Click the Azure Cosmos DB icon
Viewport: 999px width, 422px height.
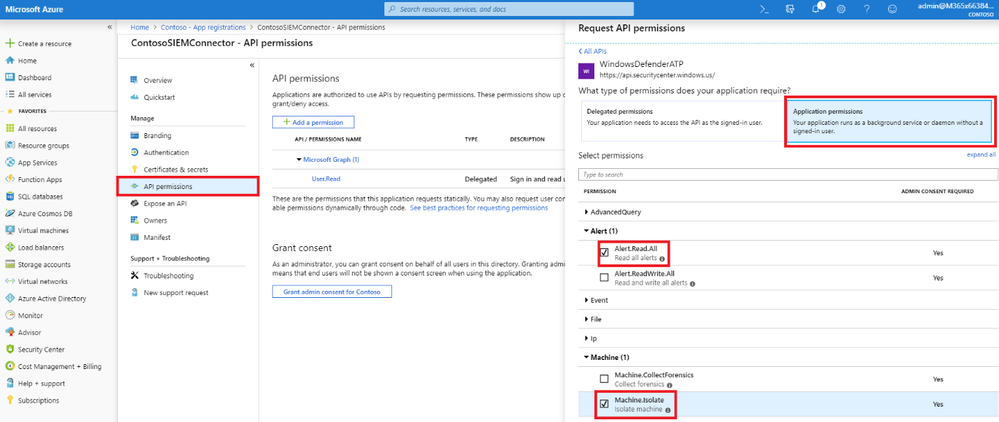coord(10,214)
